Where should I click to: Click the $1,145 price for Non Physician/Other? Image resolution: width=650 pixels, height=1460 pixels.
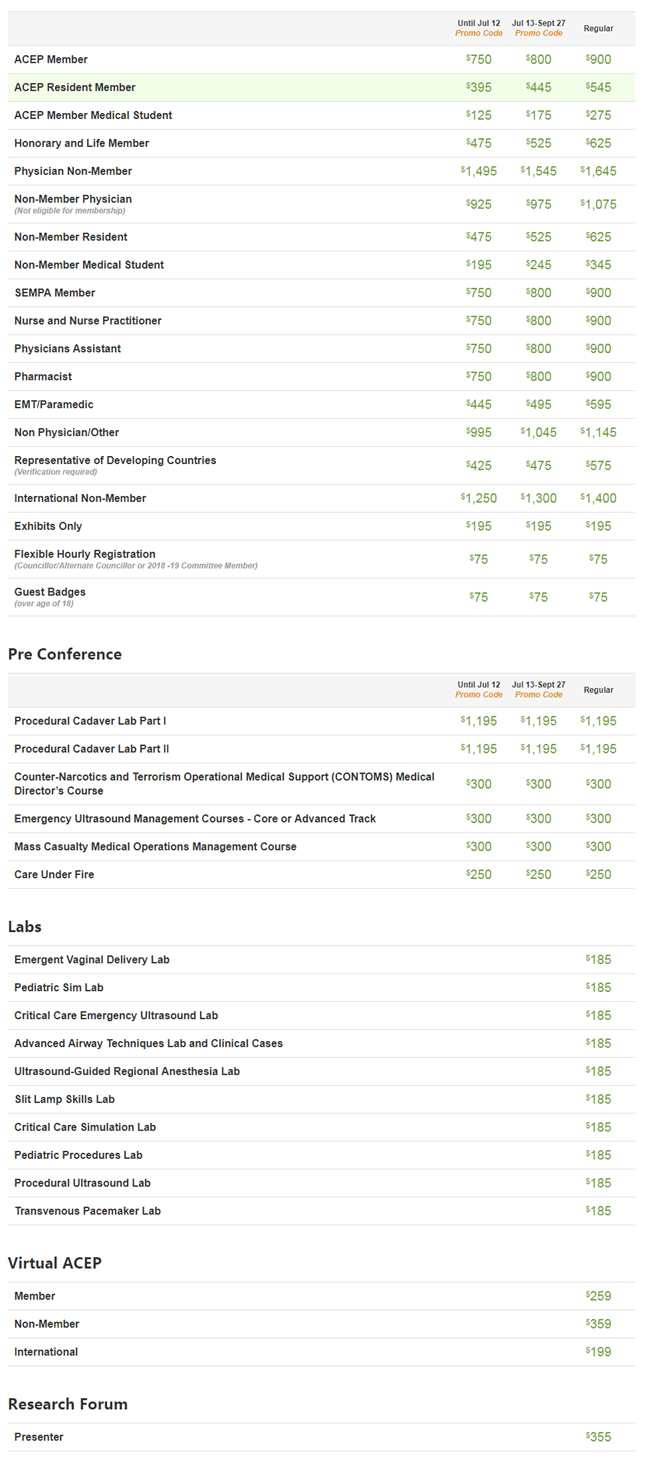click(598, 434)
